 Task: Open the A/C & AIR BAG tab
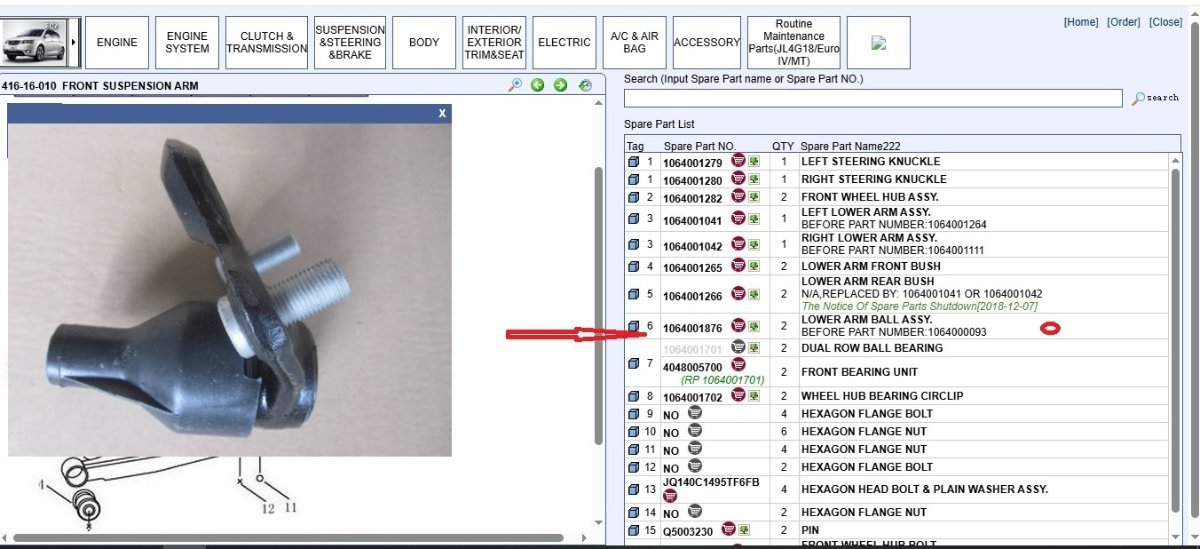(x=628, y=43)
